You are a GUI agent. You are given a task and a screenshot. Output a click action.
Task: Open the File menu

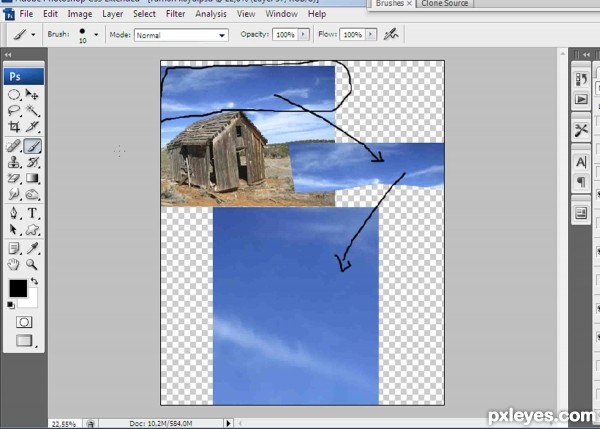26,14
